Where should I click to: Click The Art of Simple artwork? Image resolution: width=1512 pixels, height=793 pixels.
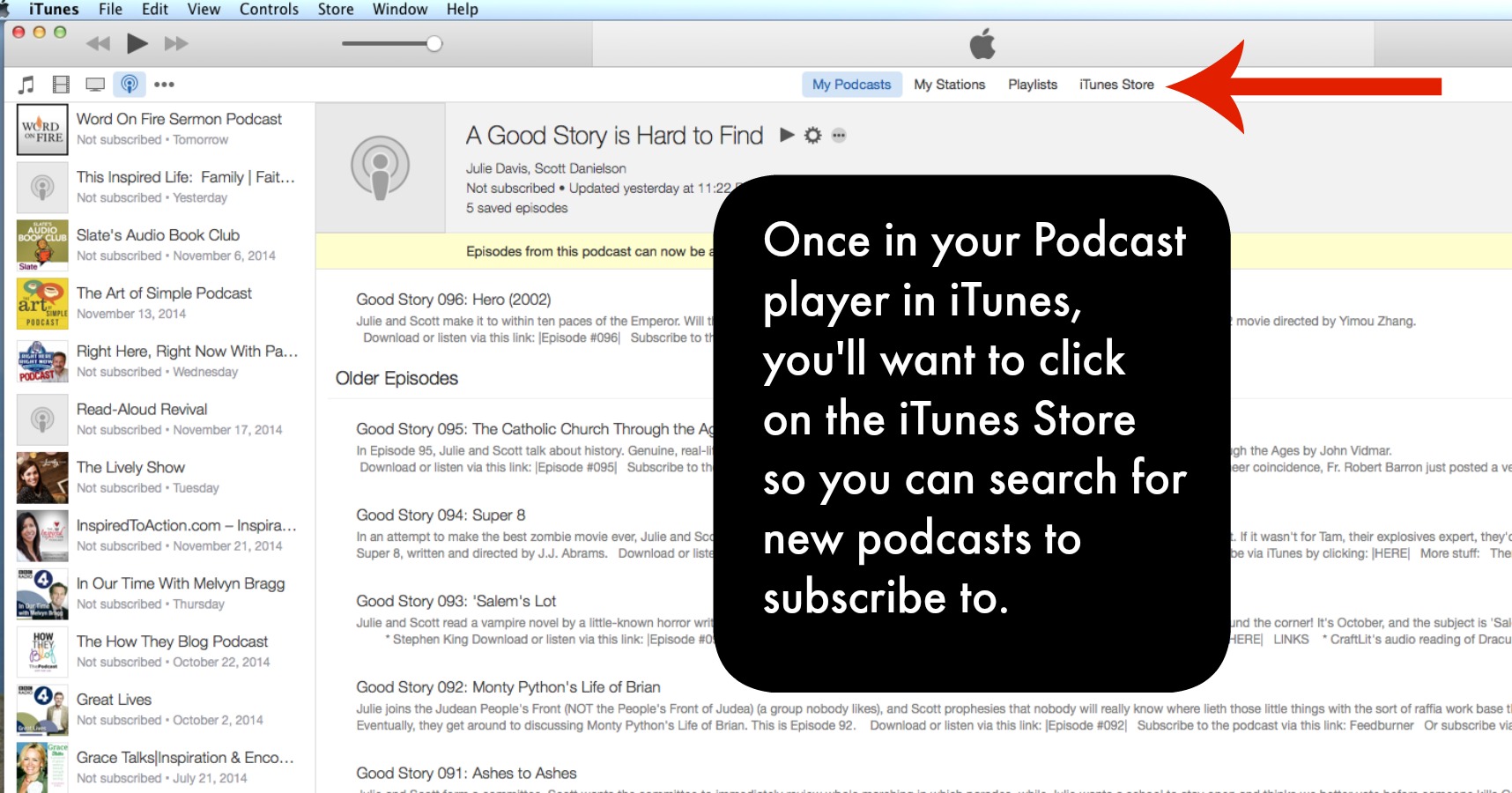pos(42,304)
